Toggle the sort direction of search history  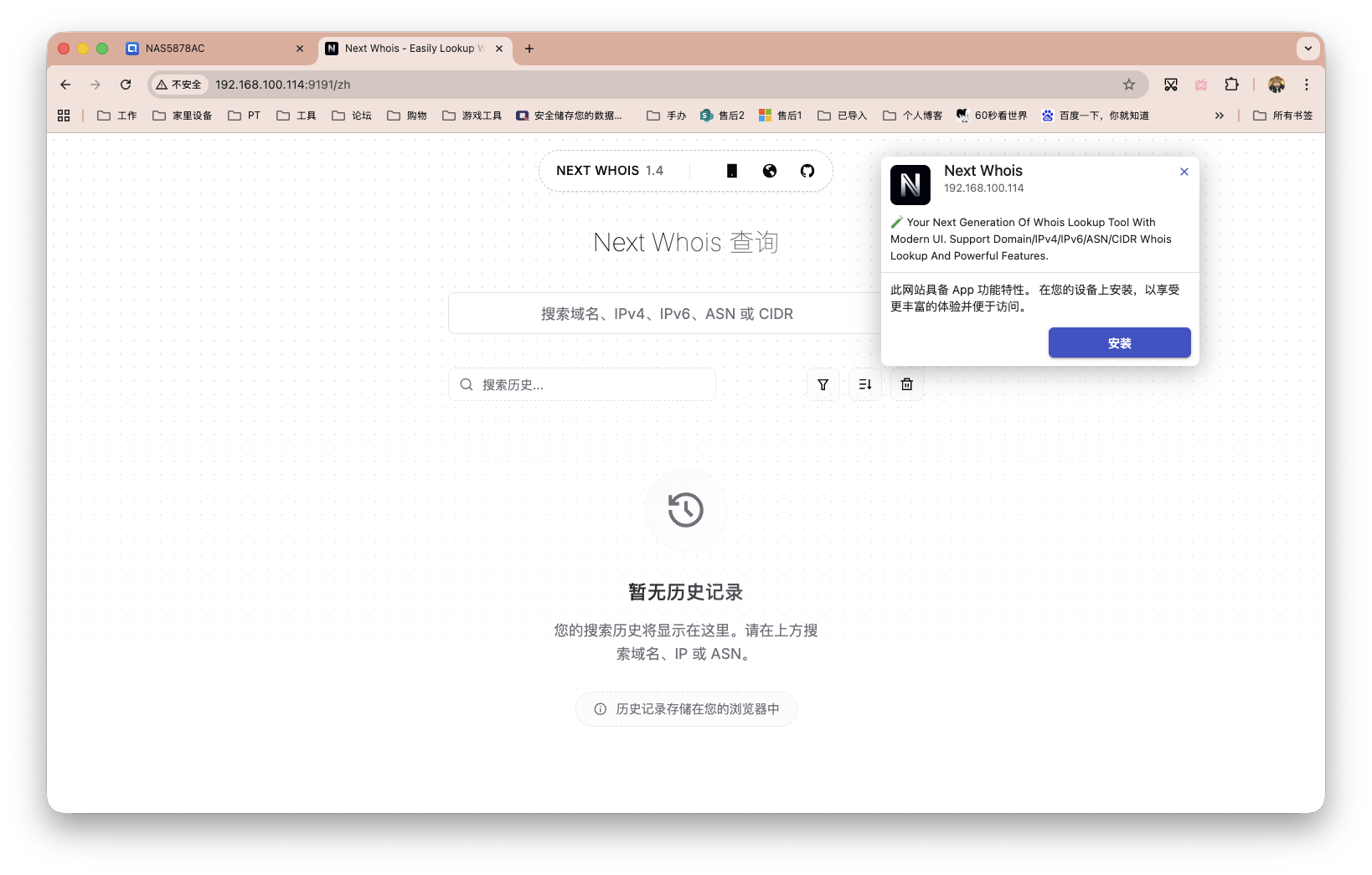[x=864, y=384]
